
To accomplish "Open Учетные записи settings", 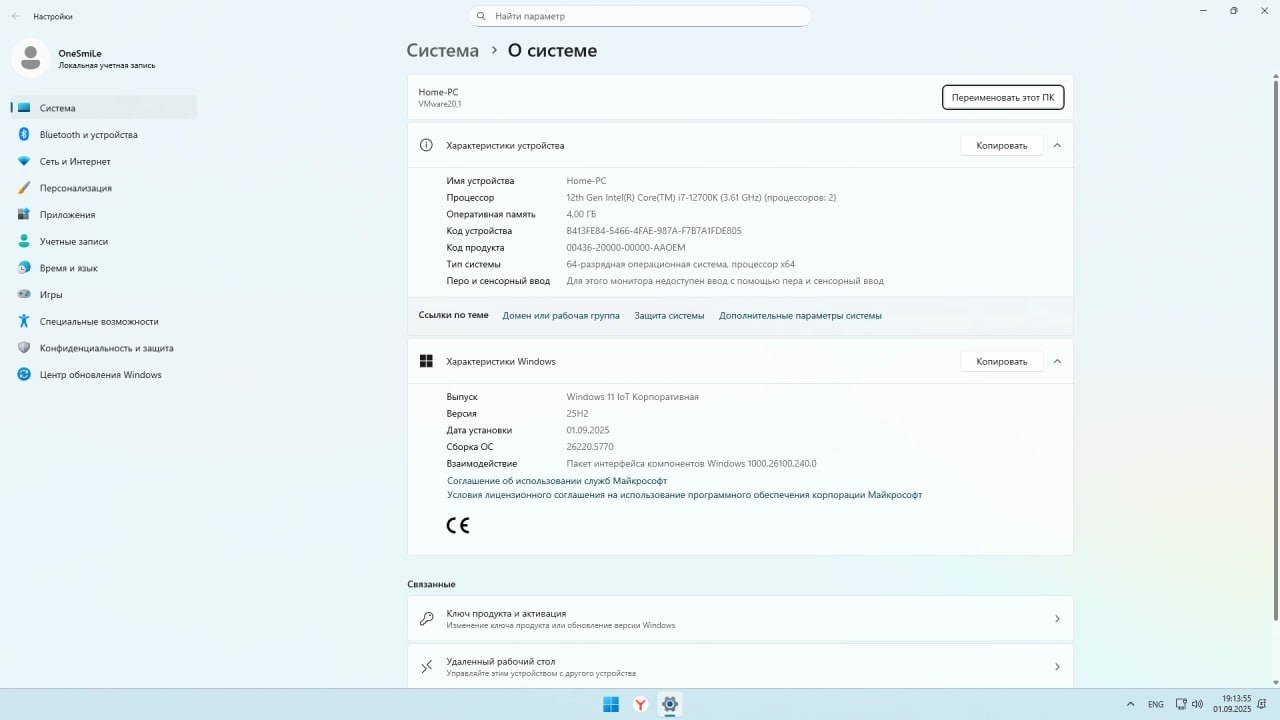I will (x=104, y=241).
